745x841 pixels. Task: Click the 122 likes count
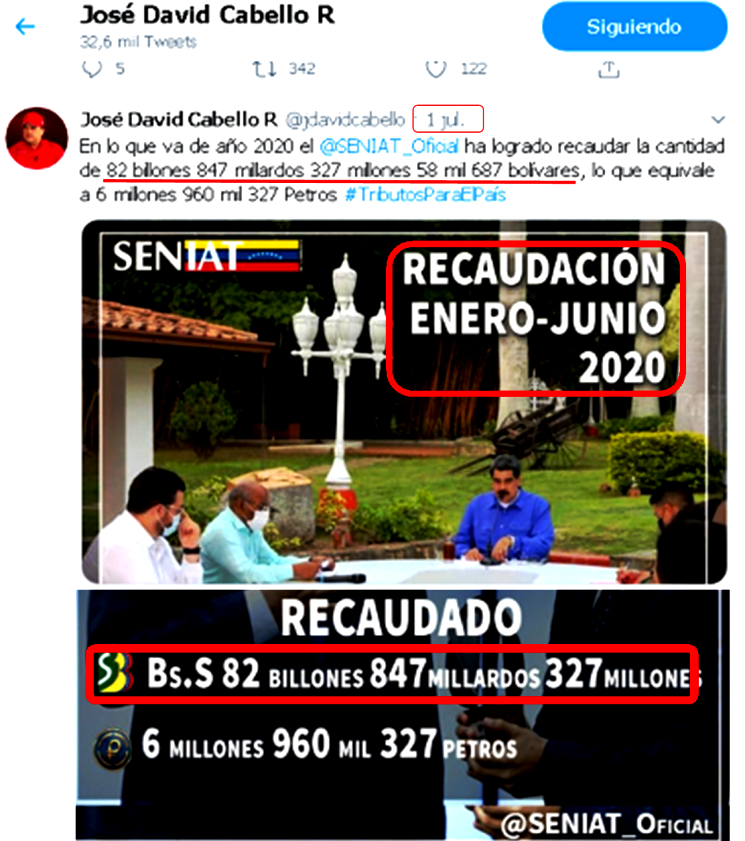tap(474, 69)
